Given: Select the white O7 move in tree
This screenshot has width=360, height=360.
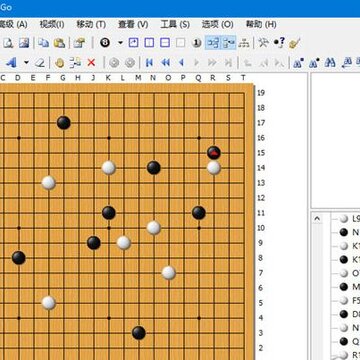Looking at the screenshot, I should click(x=349, y=273).
